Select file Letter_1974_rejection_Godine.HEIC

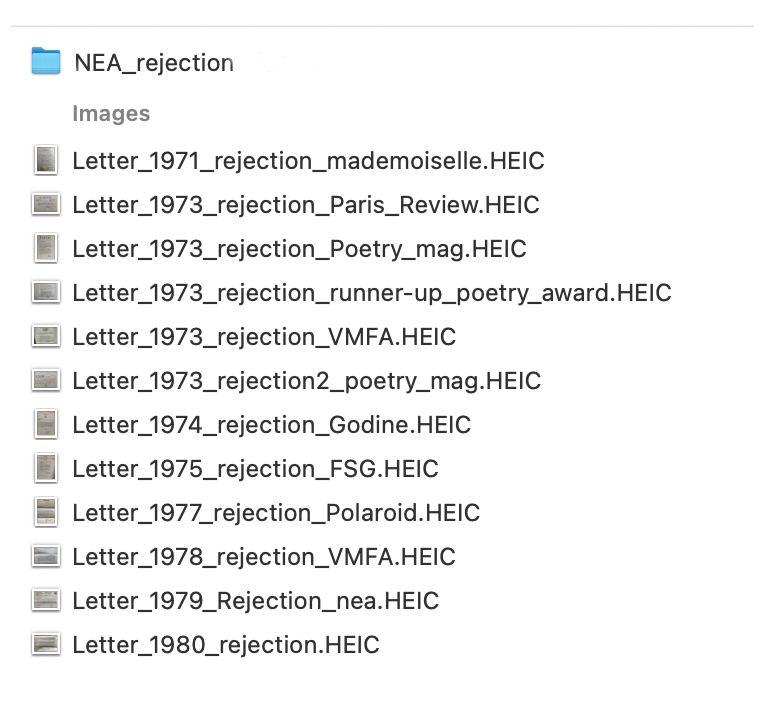point(272,425)
